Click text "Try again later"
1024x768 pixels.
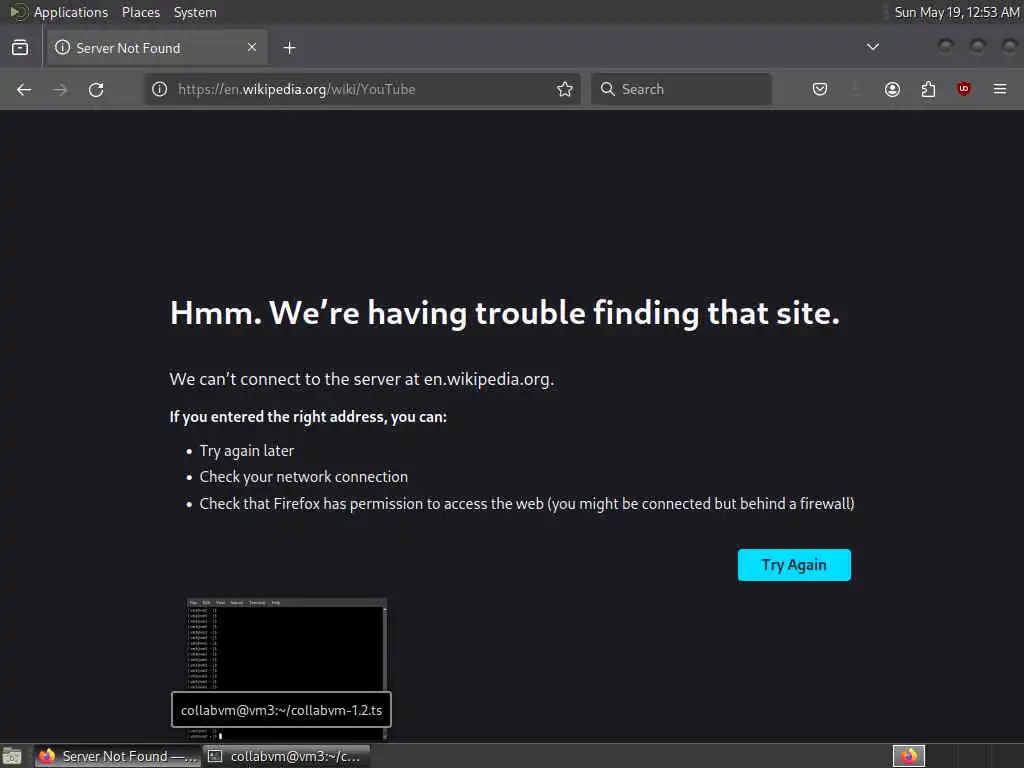(247, 451)
